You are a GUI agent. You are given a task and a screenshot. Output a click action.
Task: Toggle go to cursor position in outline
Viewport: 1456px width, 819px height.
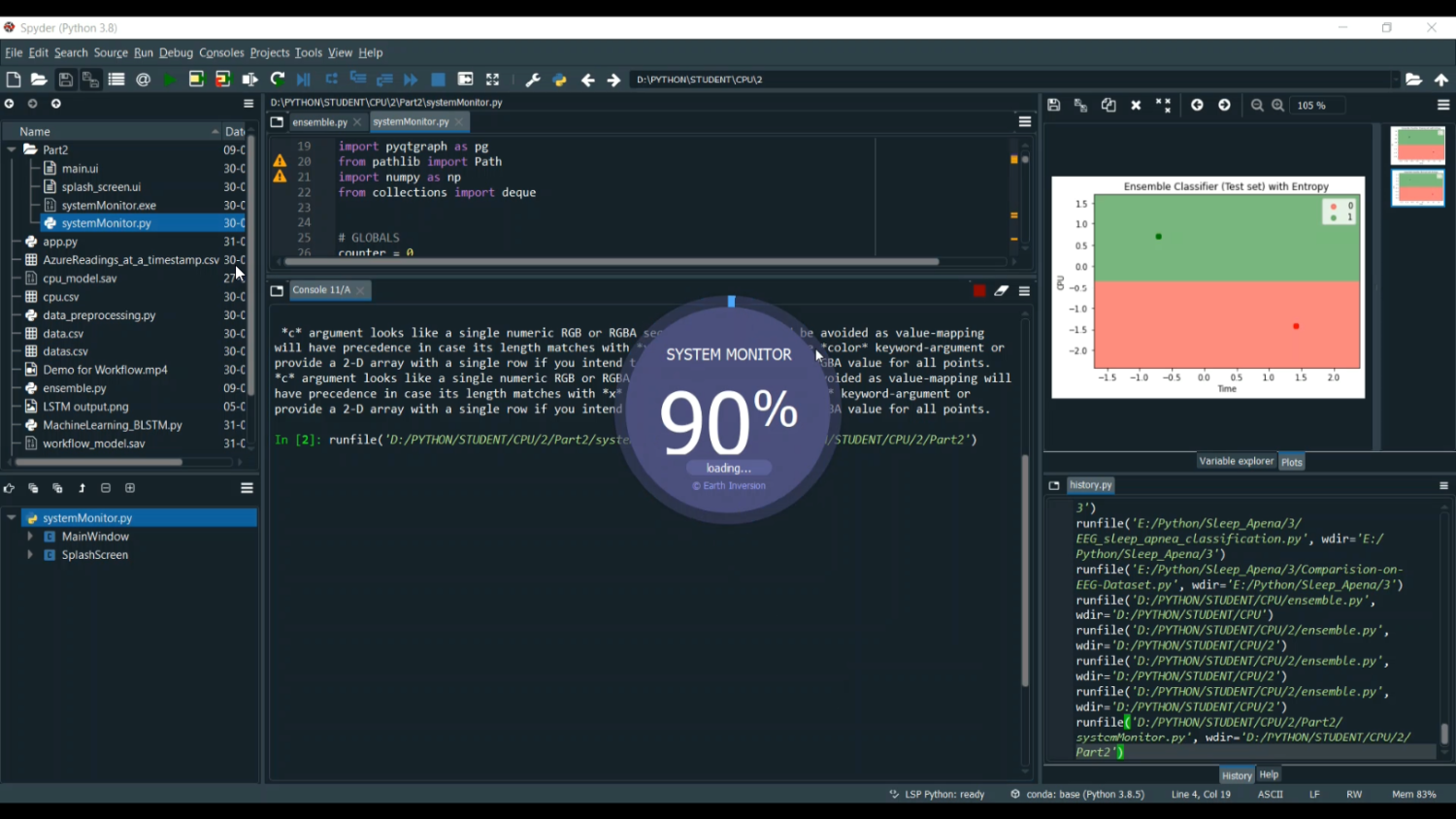(x=9, y=488)
